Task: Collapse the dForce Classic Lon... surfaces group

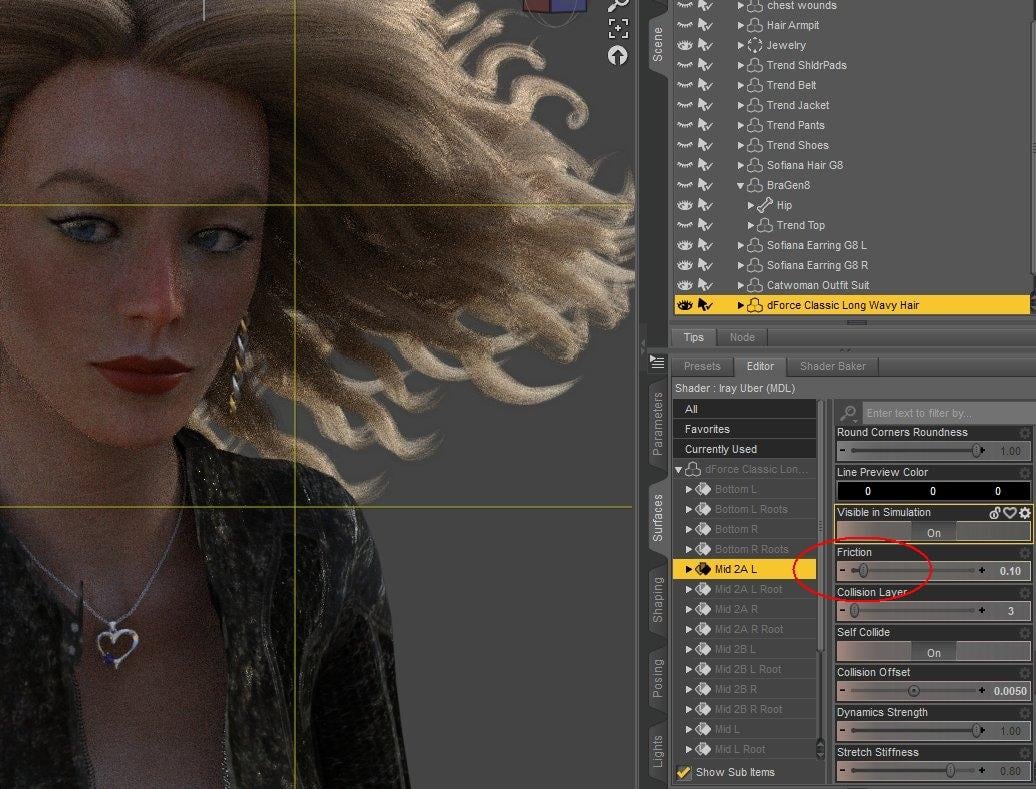Action: click(x=679, y=470)
